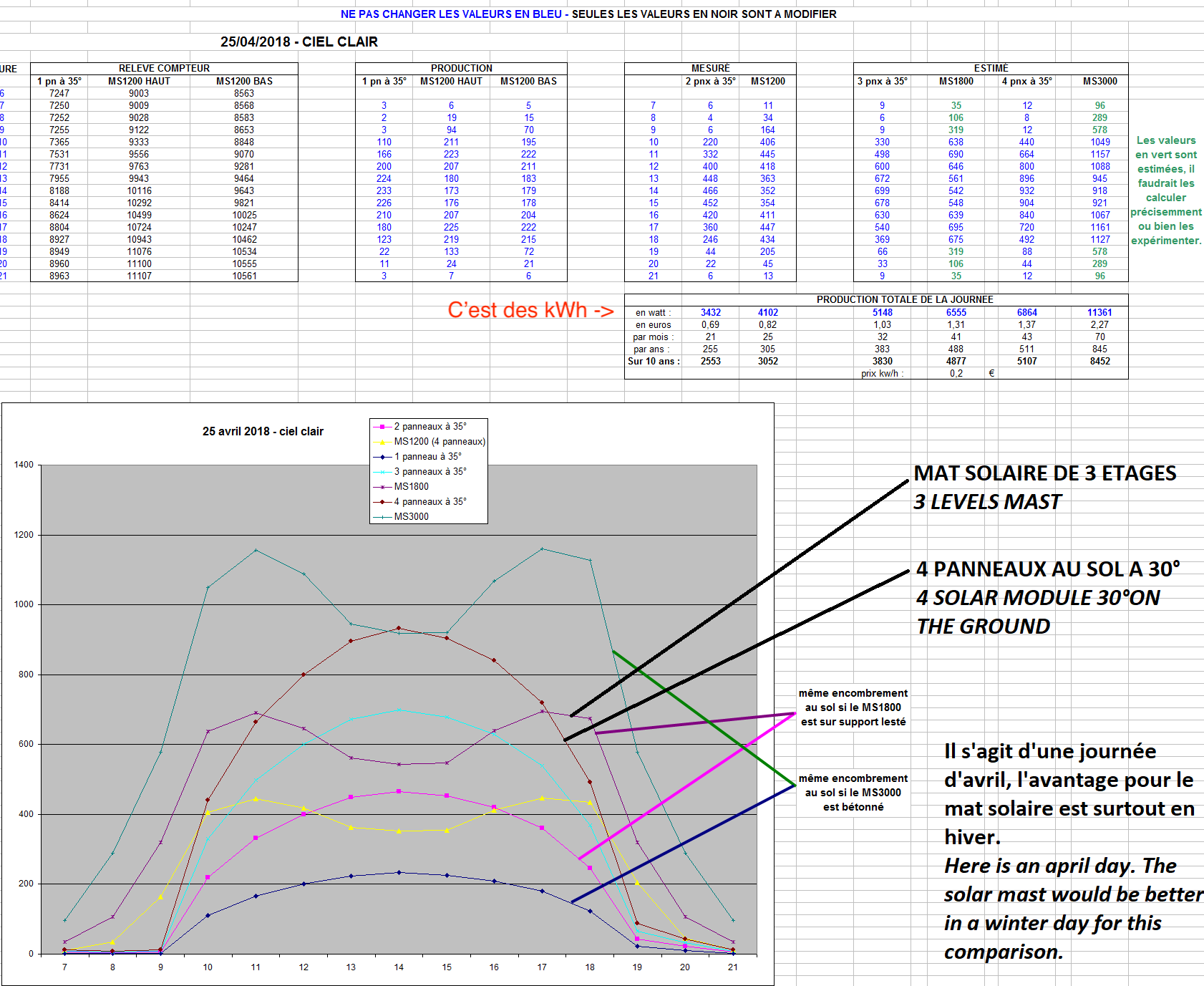Select legend entry MS1800
This screenshot has width=1204, height=986.
click(x=401, y=486)
